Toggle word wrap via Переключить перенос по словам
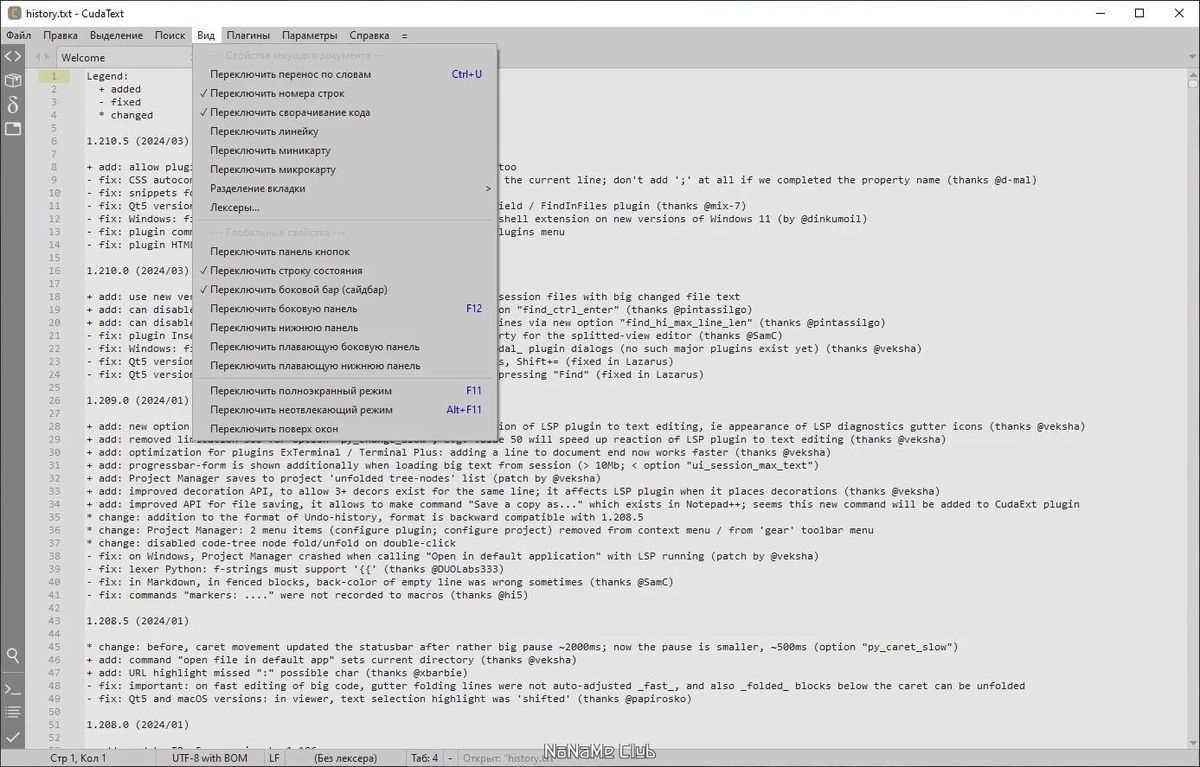Viewport: 1200px width, 767px height. coord(345,74)
